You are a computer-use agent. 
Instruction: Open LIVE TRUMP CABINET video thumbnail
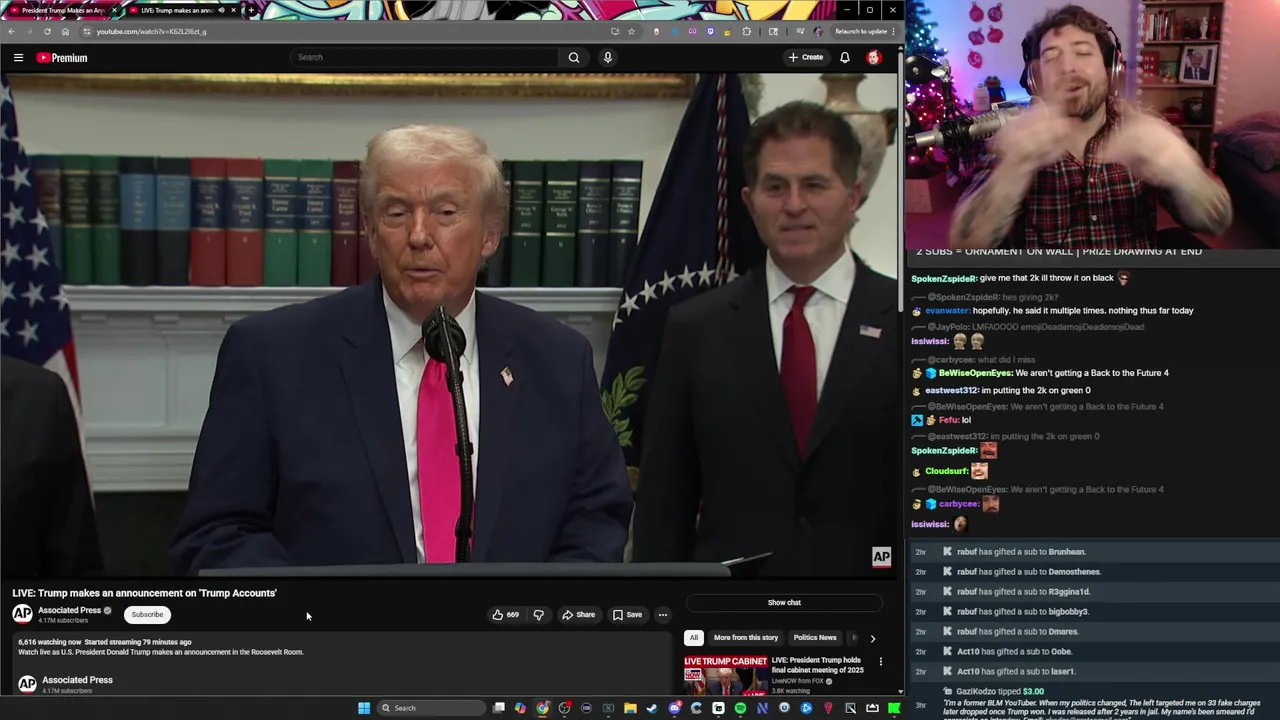coord(726,675)
